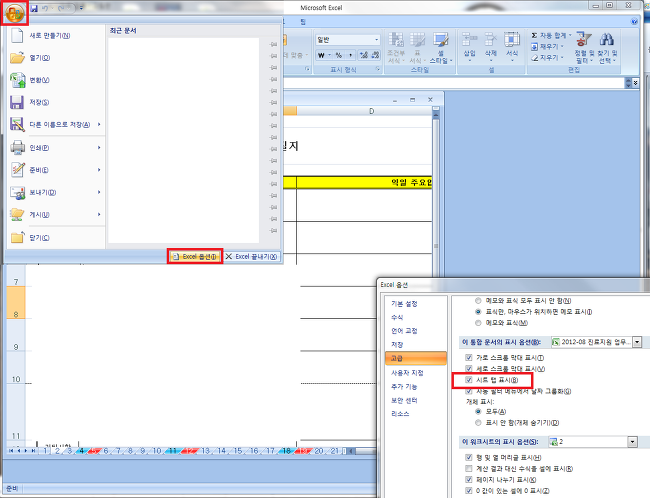The height and width of the screenshot is (498, 650).
Task: Toggle 세로 스크롤 막대 표시 checkbox
Action: pos(469,369)
